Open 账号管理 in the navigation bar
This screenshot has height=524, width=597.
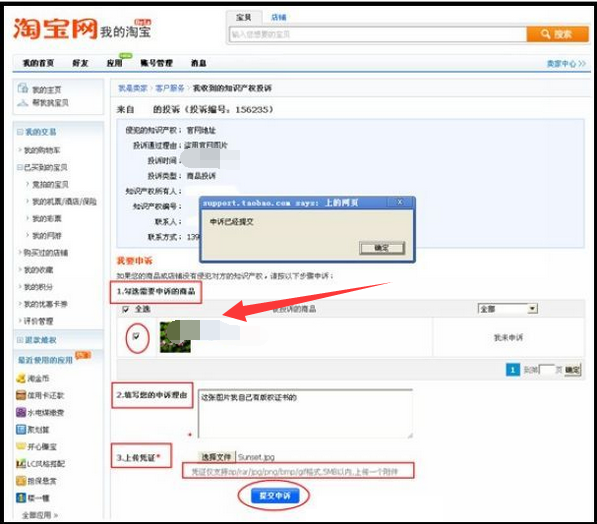click(x=156, y=63)
